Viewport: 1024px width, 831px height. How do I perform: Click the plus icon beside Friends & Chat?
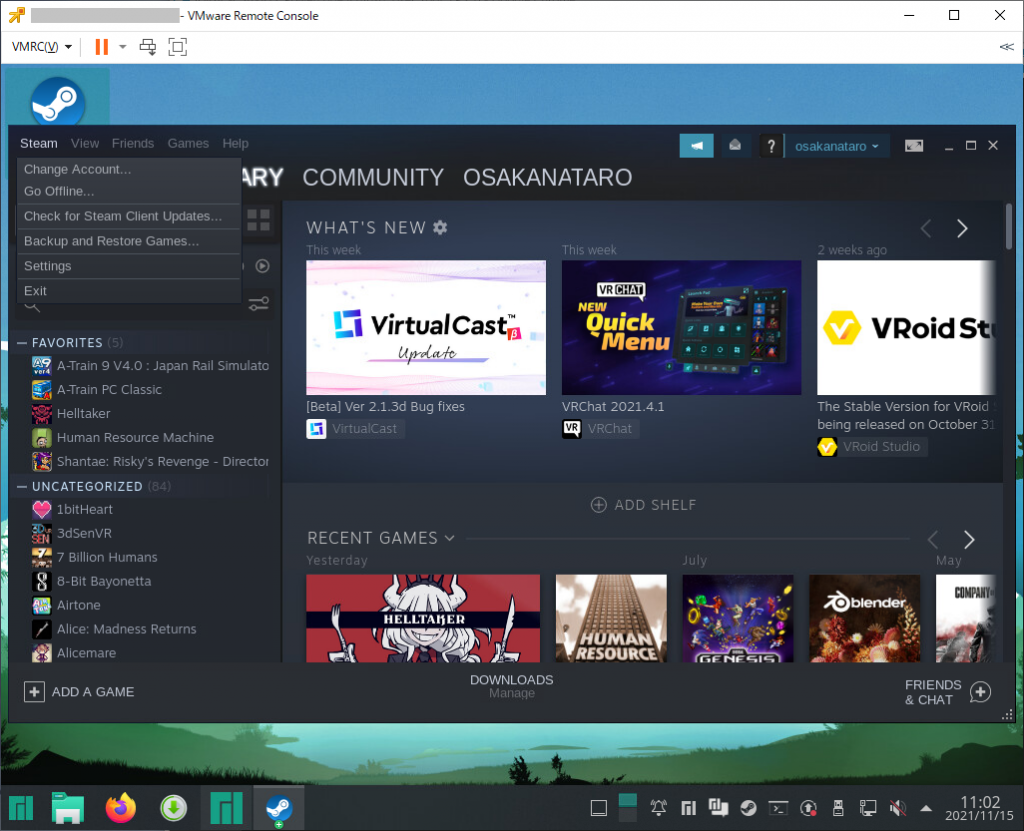click(980, 692)
